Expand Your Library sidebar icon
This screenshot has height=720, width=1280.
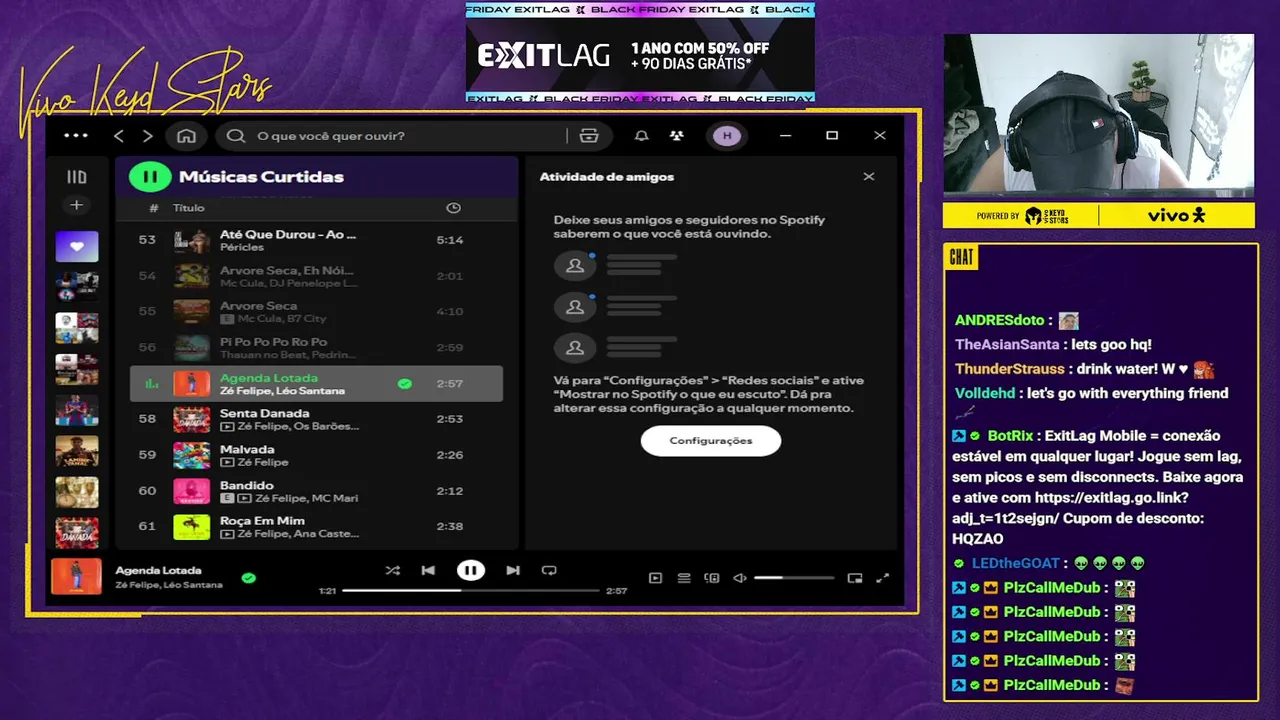77,177
